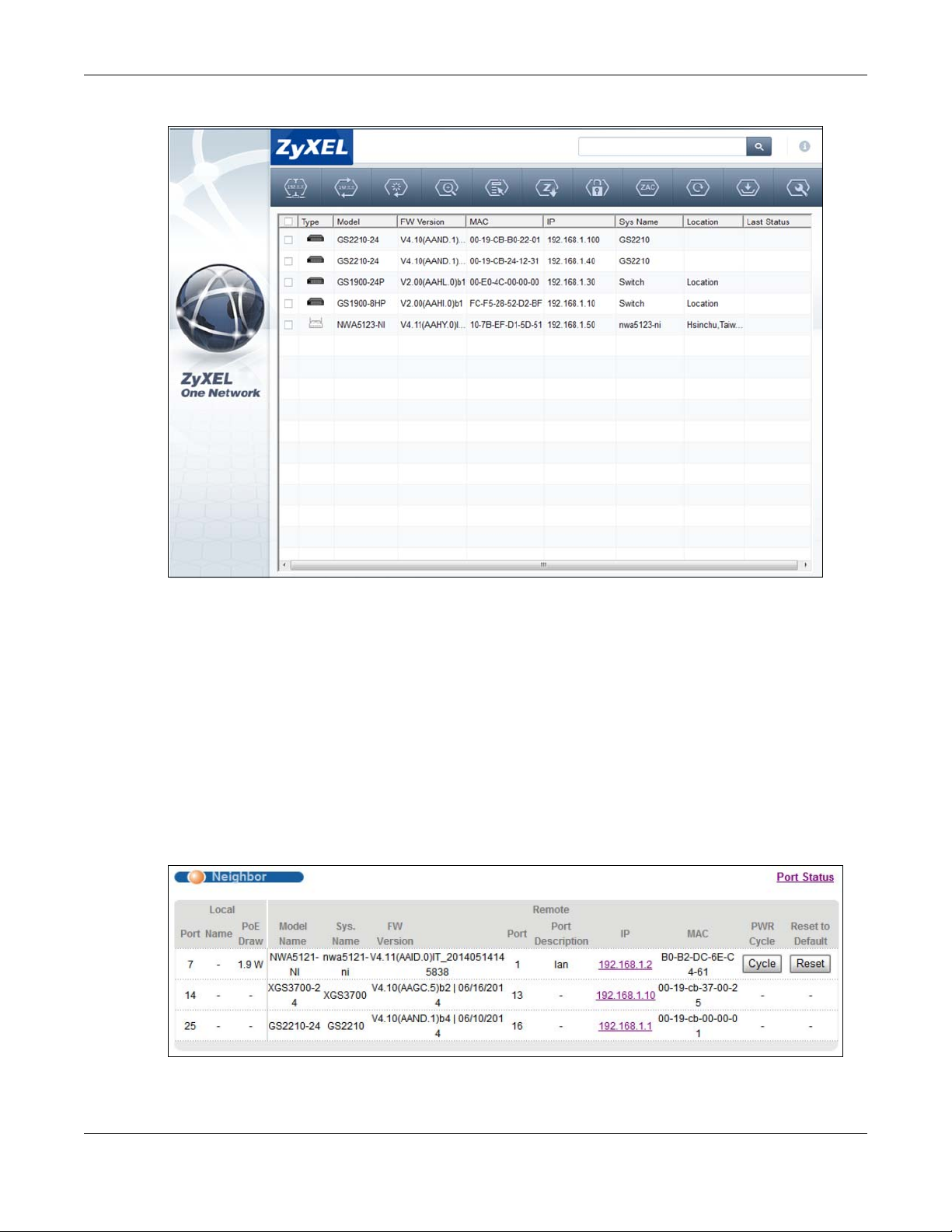Click the access point icon for NWA5123-NI
This screenshot has height=1232, width=952.
pos(316,323)
